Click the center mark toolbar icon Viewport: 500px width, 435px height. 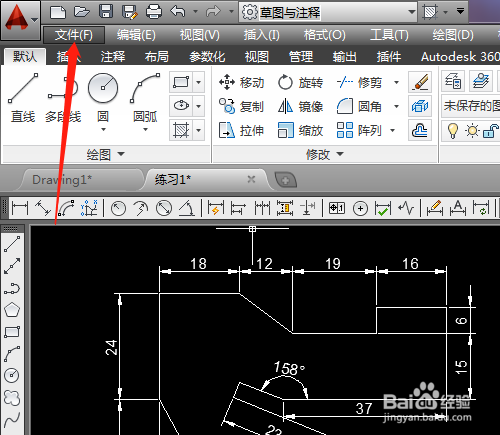click(360, 209)
